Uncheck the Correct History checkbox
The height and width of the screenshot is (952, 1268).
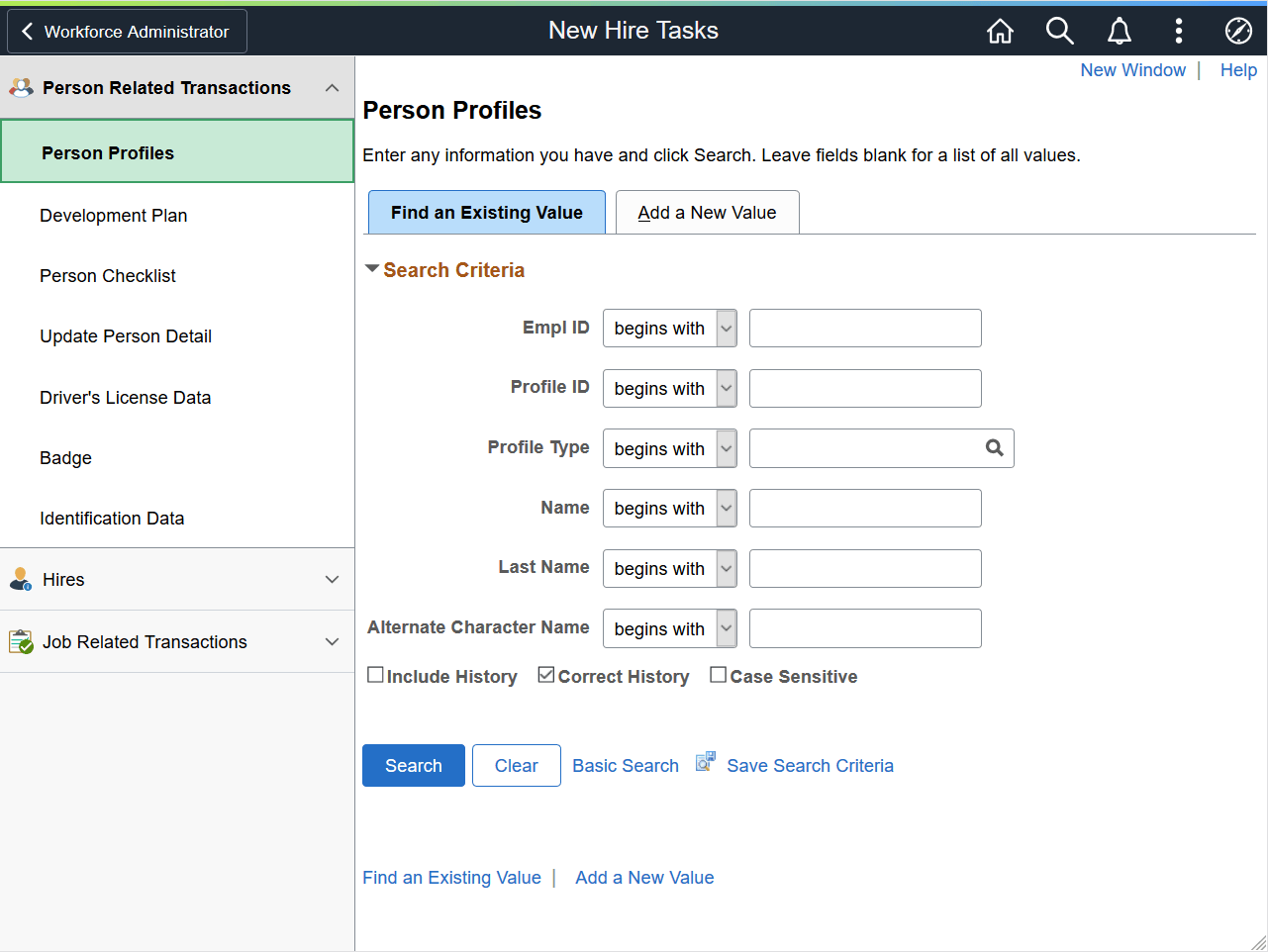click(545, 674)
